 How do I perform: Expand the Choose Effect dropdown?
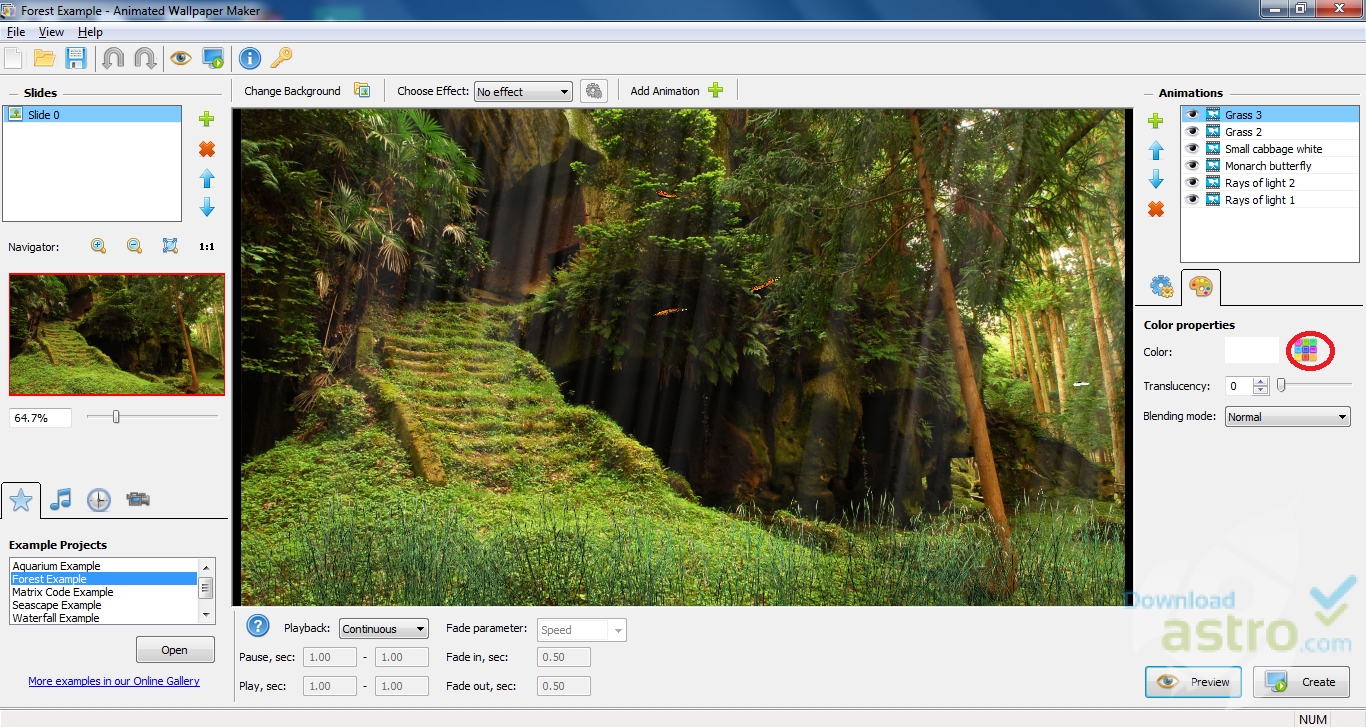(x=523, y=92)
